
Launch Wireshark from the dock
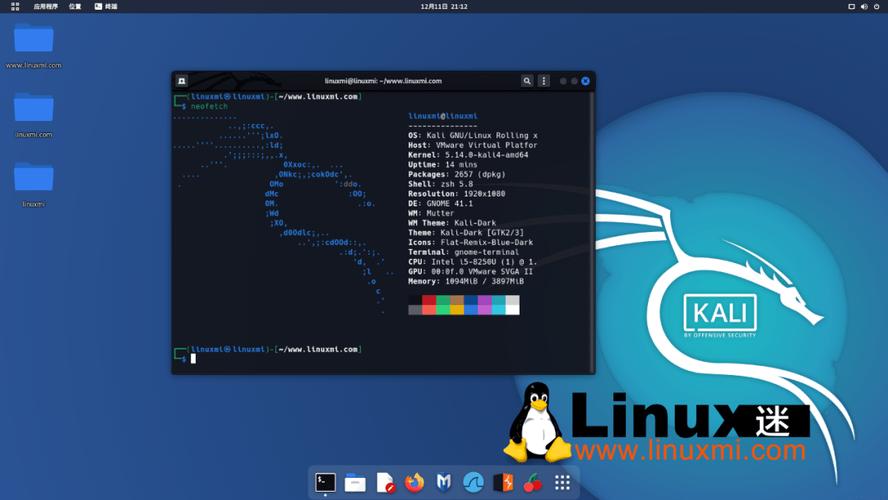point(473,482)
